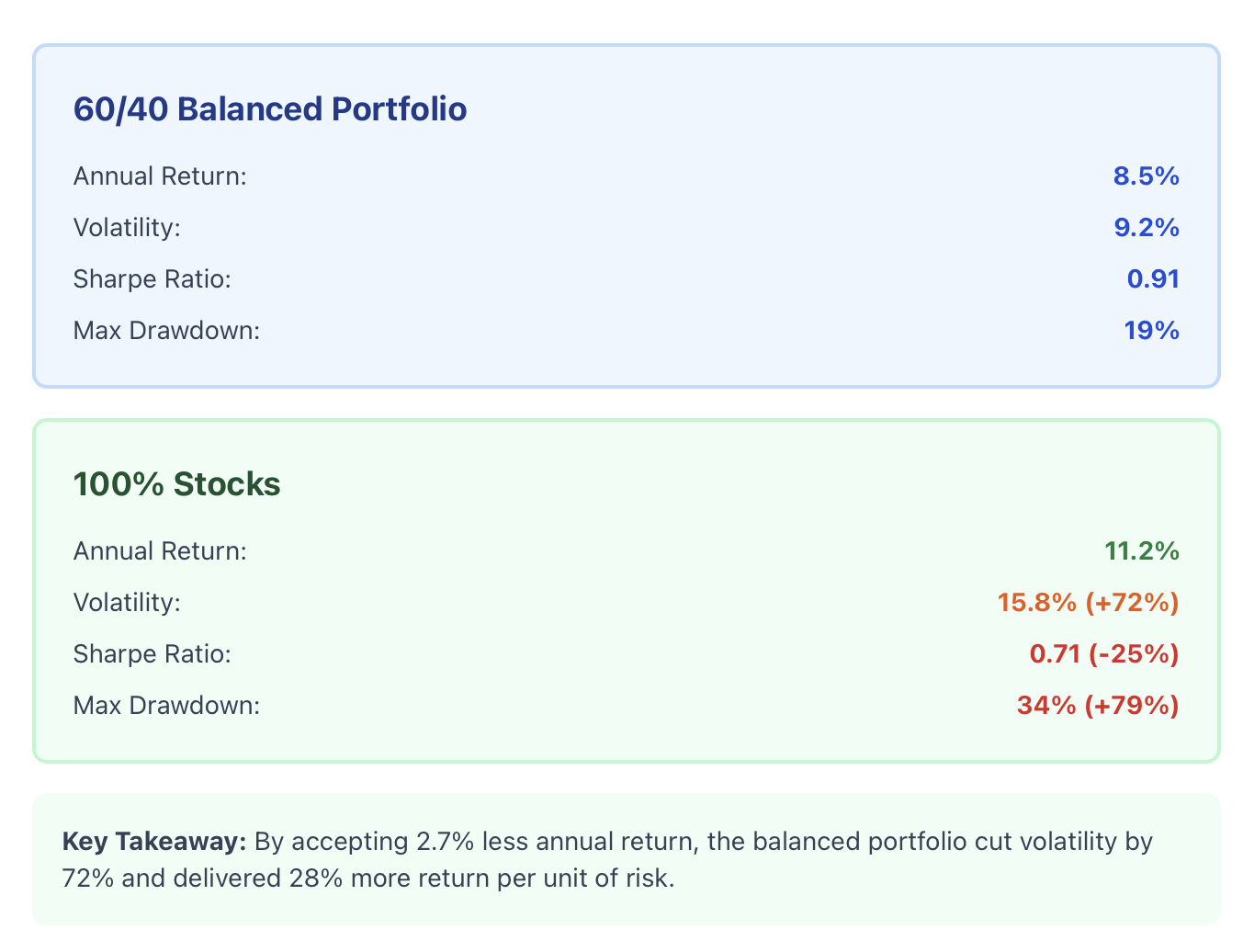The image size is (1243, 952).
Task: Click the 0.71 (-25%) Sharpe Ratio figure
Action: tap(1104, 654)
